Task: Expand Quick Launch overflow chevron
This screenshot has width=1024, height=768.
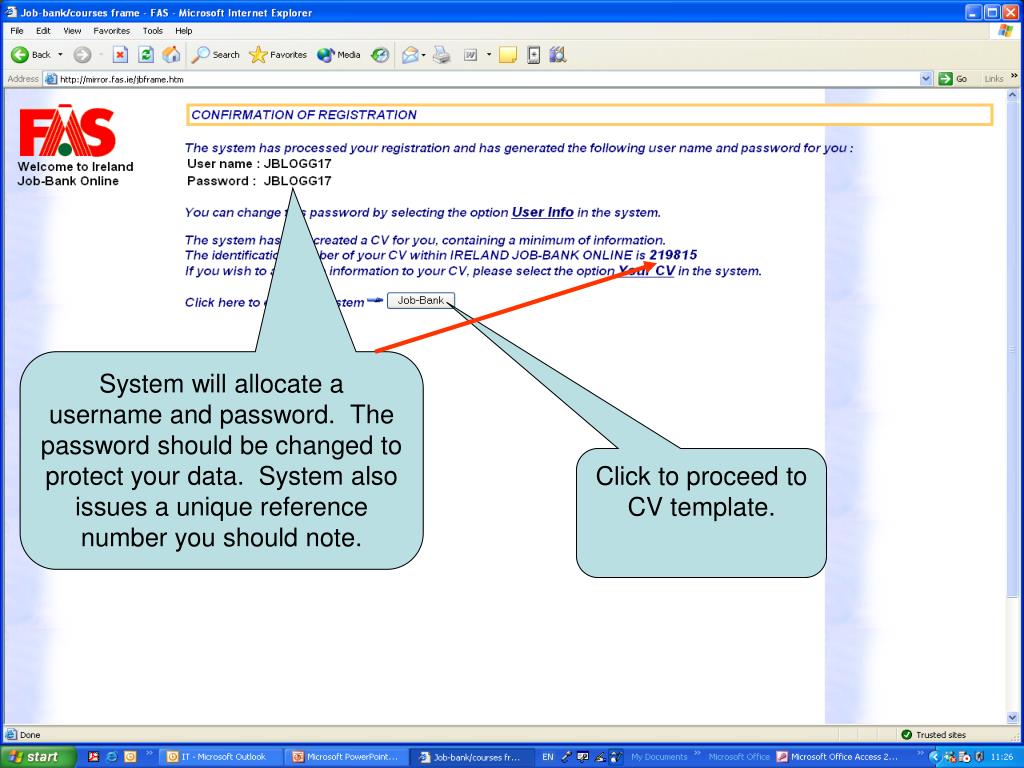Action: click(149, 754)
